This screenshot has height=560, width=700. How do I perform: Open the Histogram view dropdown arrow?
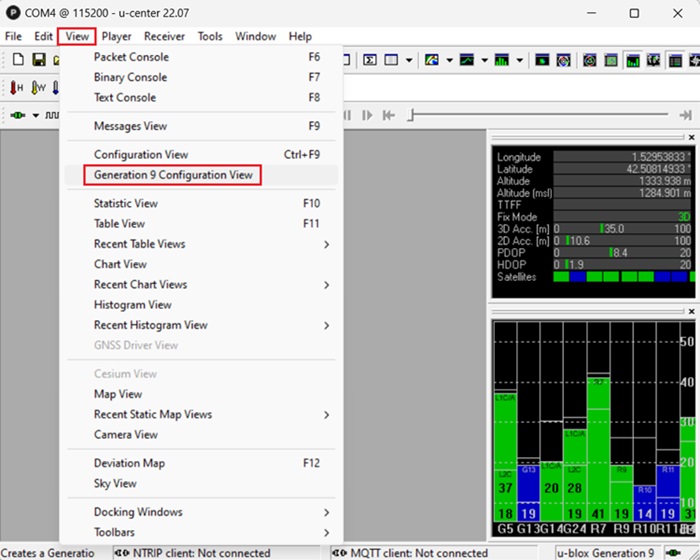tap(521, 61)
